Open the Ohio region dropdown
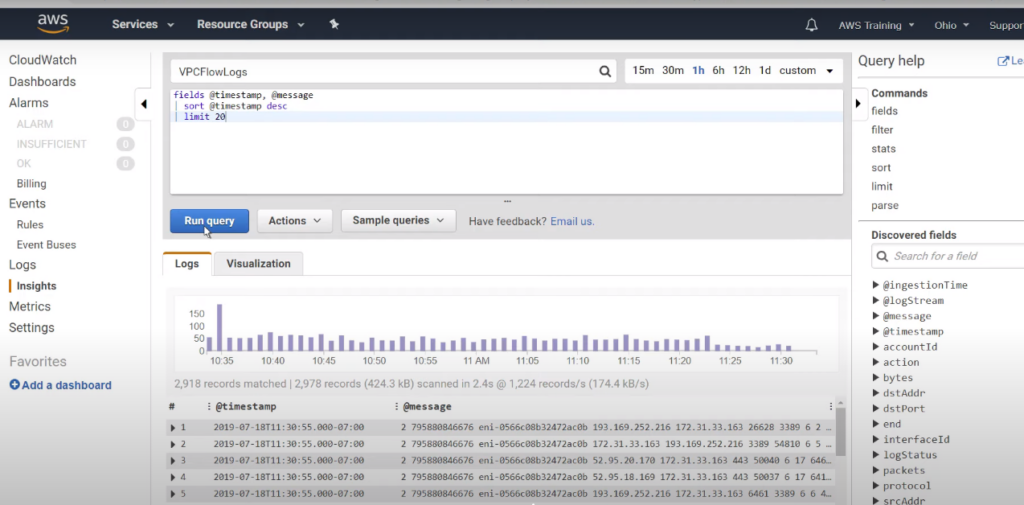This screenshot has height=505, width=1024. click(x=952, y=25)
